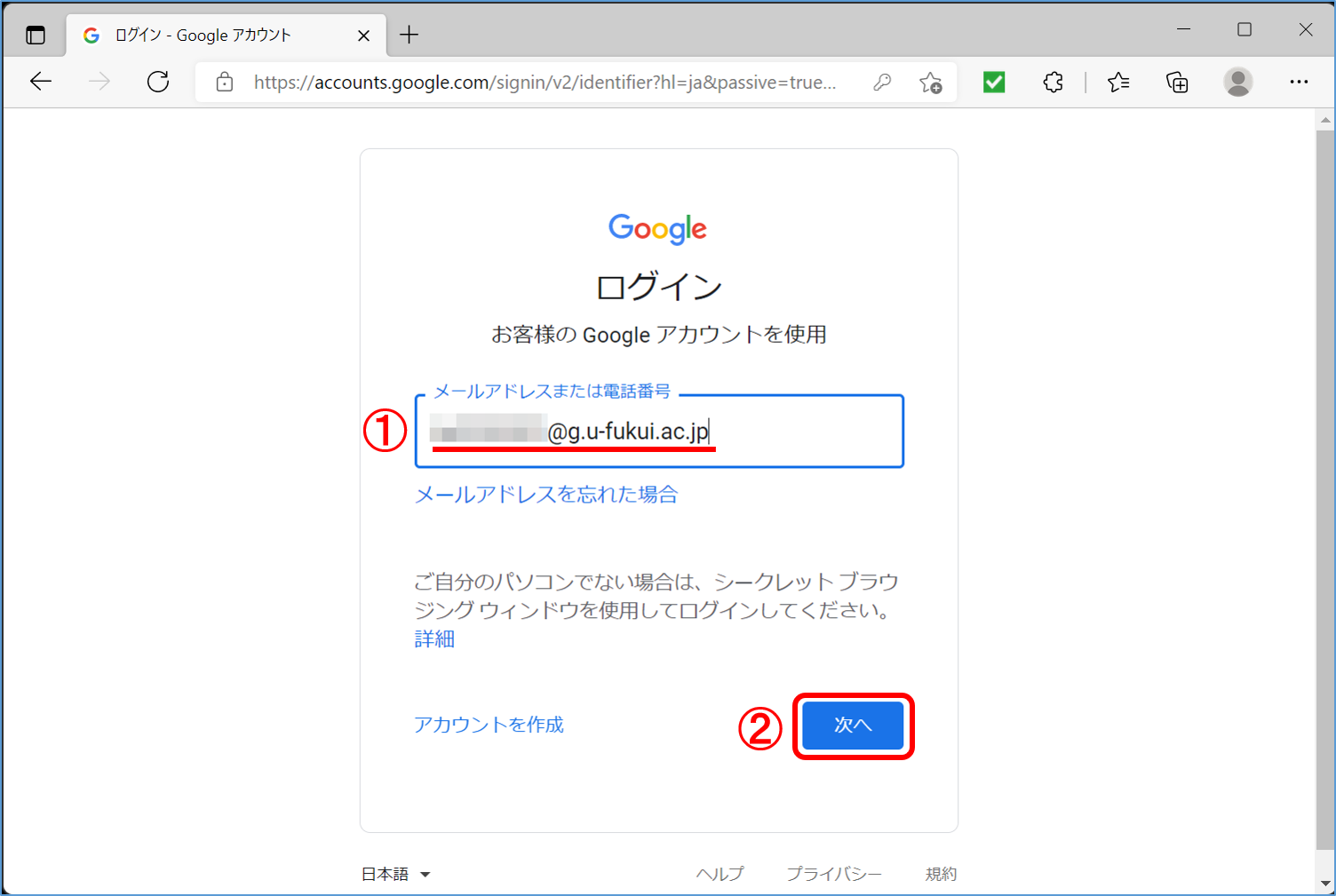Open a new tab with the plus button

[x=409, y=35]
